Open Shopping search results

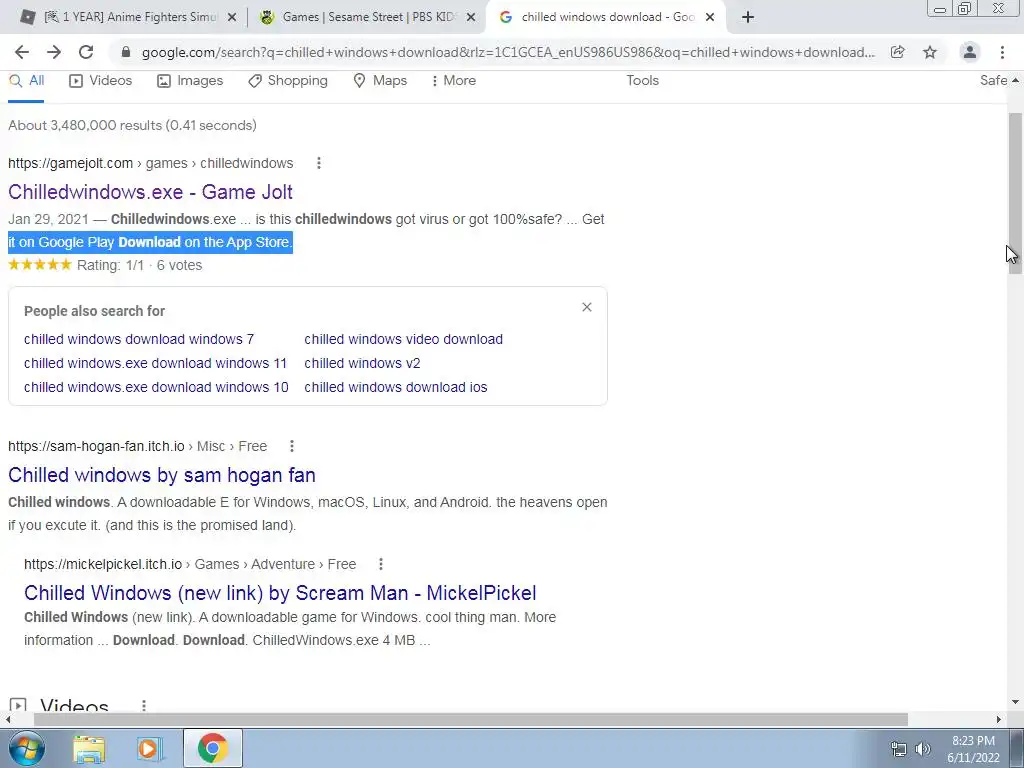[x=288, y=80]
